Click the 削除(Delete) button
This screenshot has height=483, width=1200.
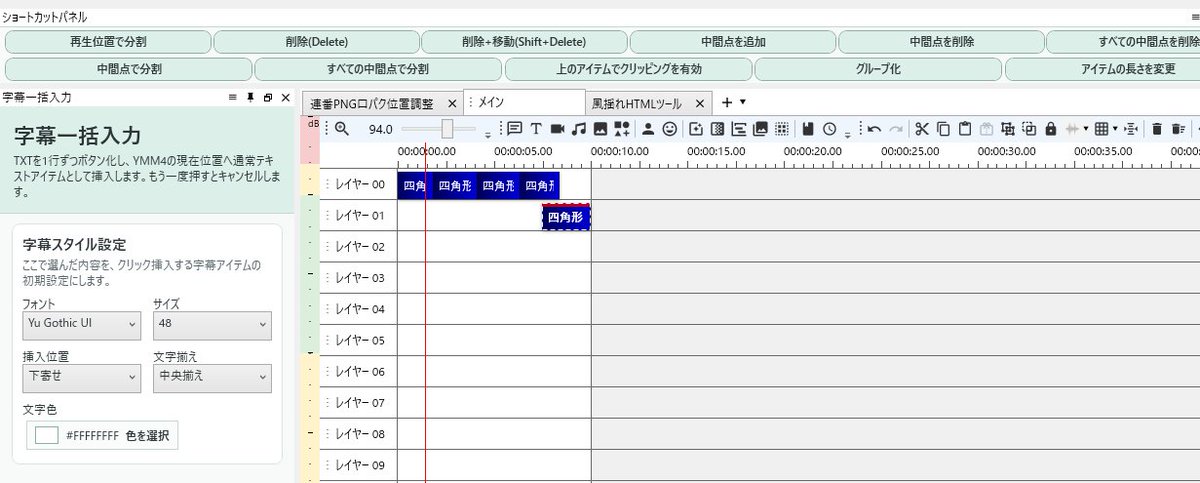point(316,42)
